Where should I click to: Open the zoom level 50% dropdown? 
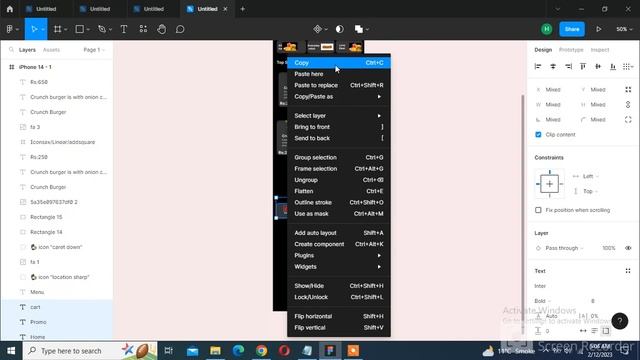coord(624,29)
